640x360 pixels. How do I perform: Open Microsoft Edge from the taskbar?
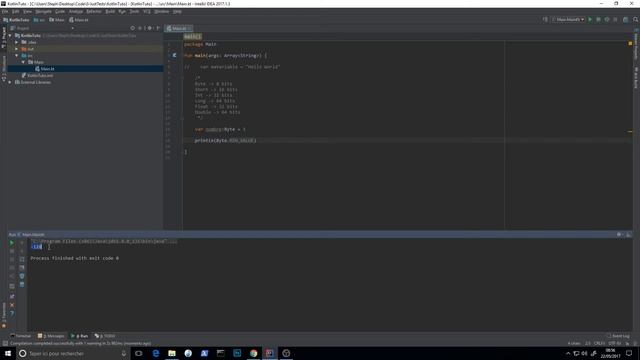pos(156,353)
